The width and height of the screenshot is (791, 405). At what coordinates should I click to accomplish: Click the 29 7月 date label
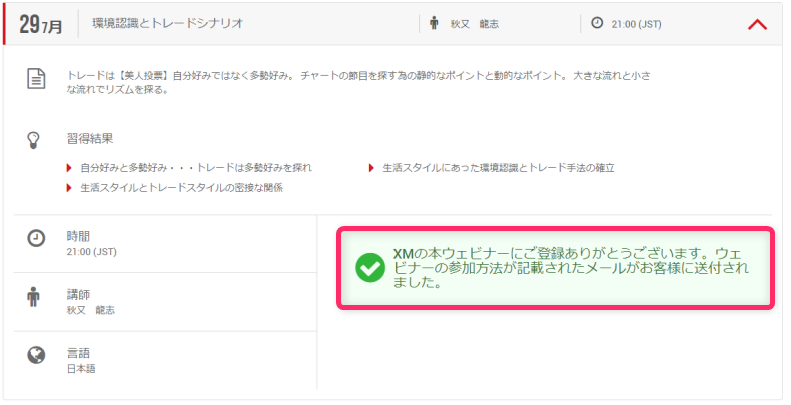click(x=41, y=24)
